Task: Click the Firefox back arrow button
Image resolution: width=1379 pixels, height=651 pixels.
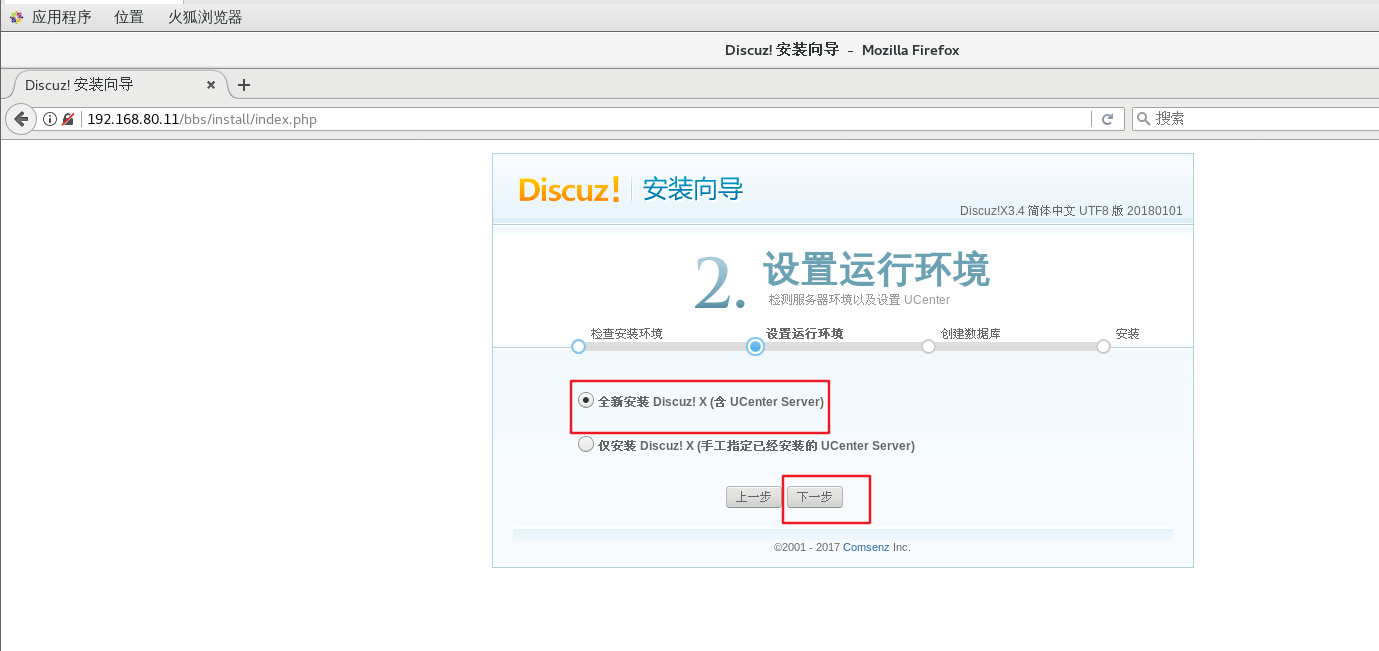Action: 21,119
